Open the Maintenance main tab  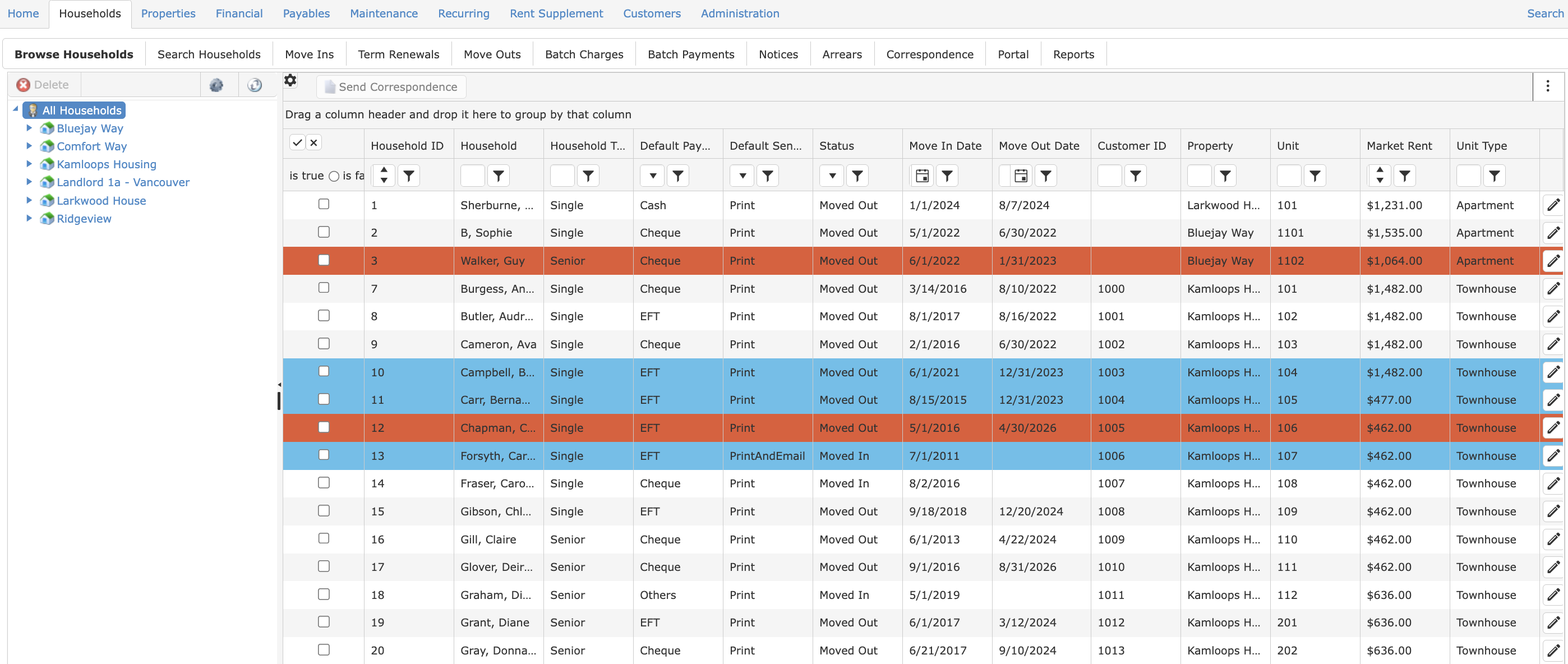[x=384, y=13]
